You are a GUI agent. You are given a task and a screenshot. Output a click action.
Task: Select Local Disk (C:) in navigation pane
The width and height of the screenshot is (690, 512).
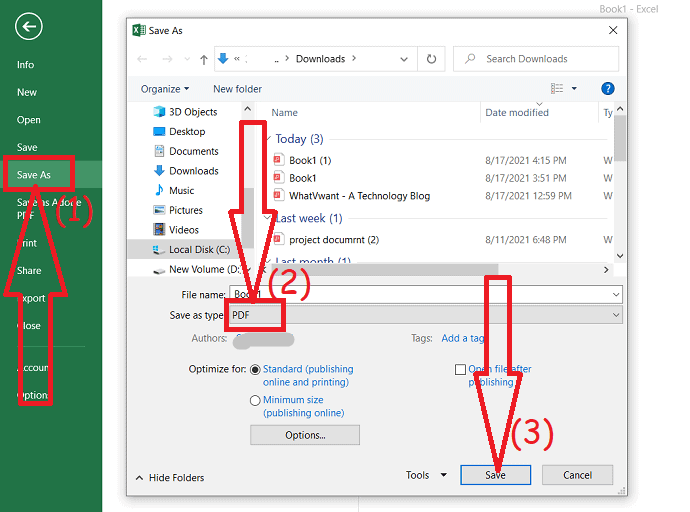click(x=199, y=249)
